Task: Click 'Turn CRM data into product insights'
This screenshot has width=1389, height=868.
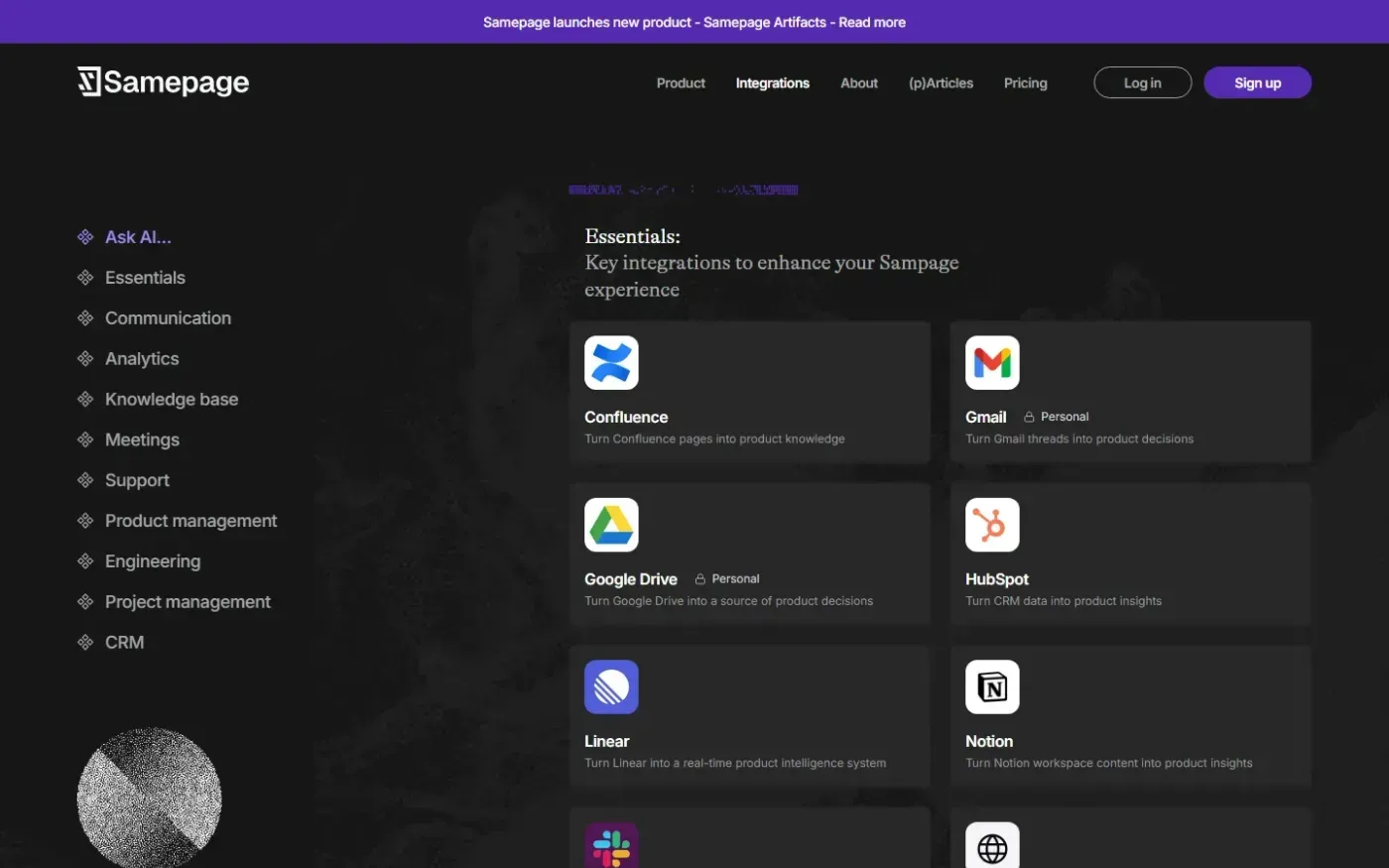Action: (1064, 601)
